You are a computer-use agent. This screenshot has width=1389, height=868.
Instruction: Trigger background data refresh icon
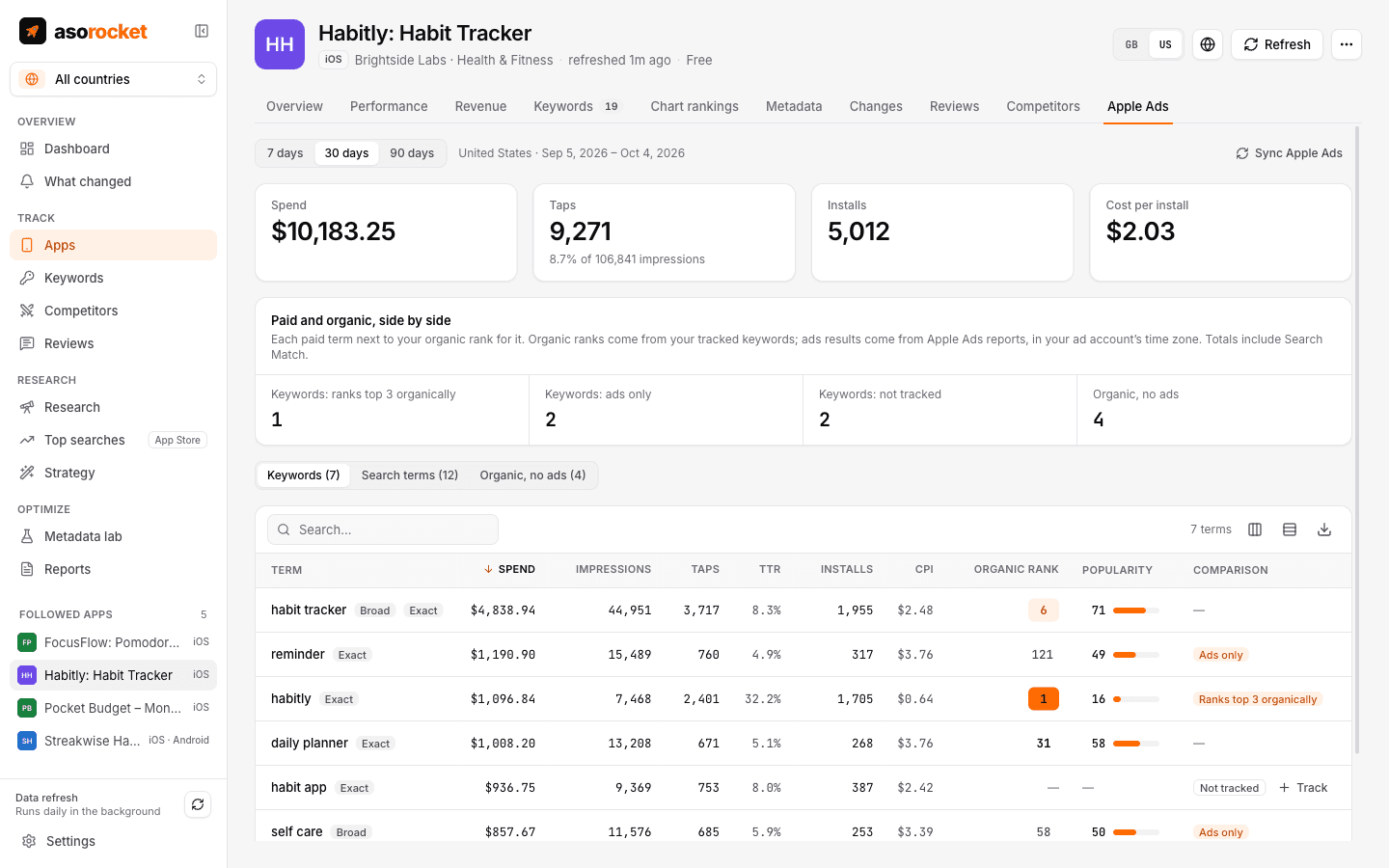[198, 804]
